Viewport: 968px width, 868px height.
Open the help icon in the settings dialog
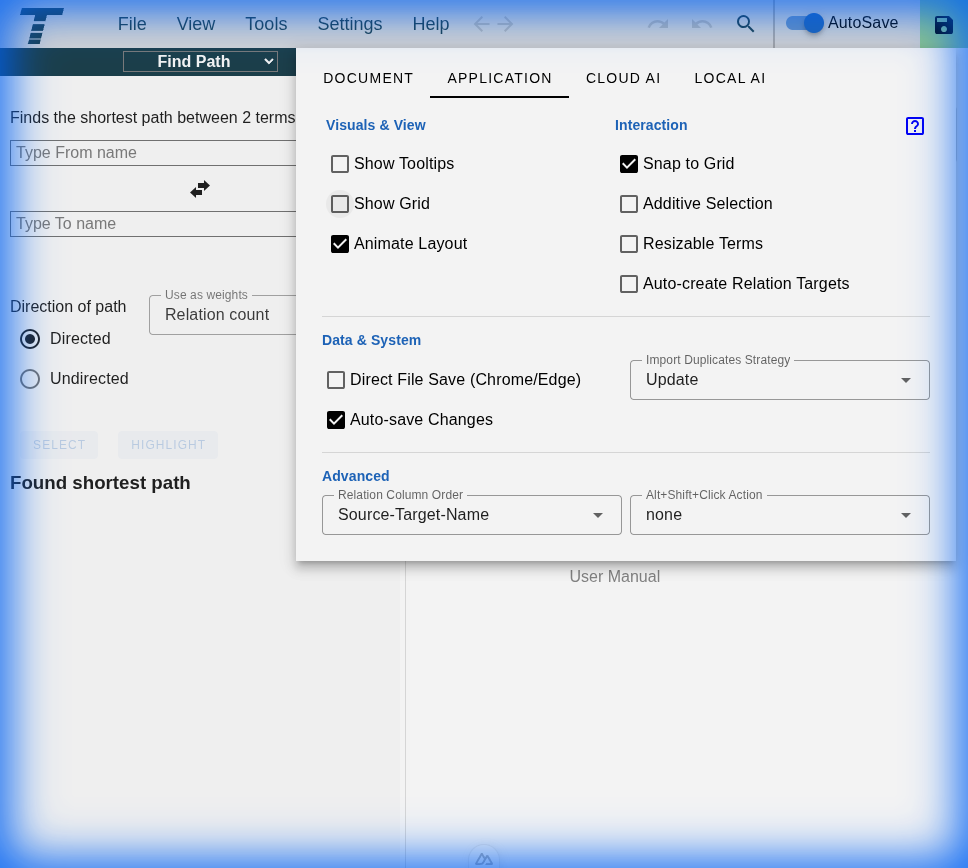[915, 126]
